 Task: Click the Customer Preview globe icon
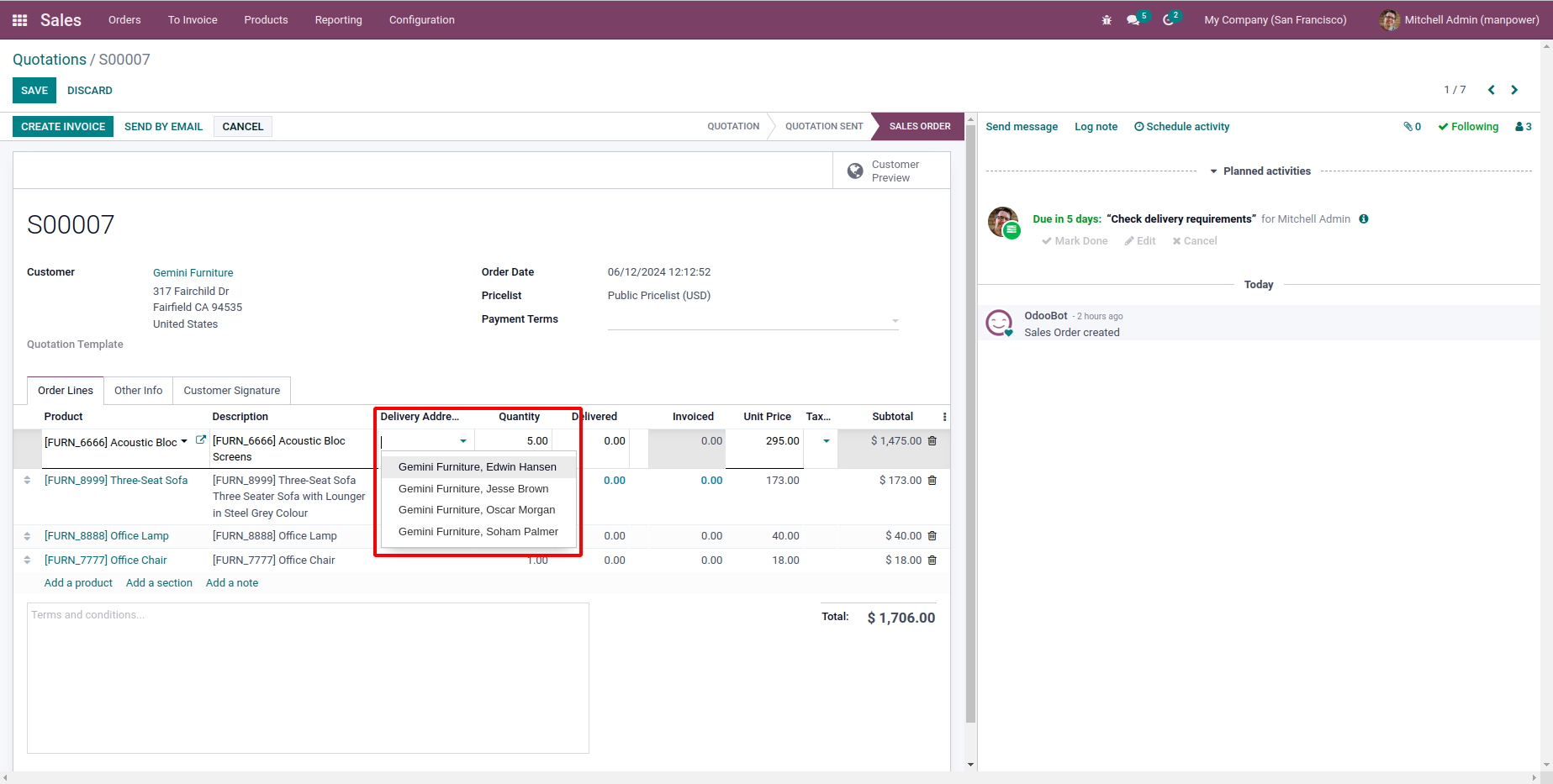tap(855, 171)
